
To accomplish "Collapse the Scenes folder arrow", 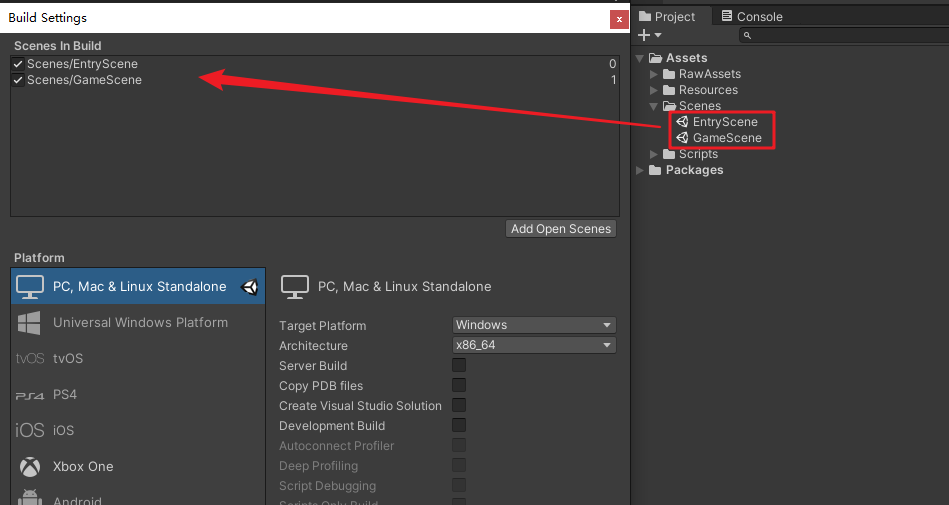I will pyautogui.click(x=654, y=106).
